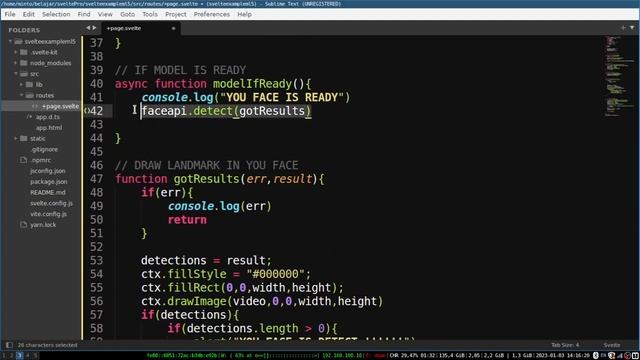The height and width of the screenshot is (360, 640).
Task: Collapse the routes folder
Action: coord(21,95)
